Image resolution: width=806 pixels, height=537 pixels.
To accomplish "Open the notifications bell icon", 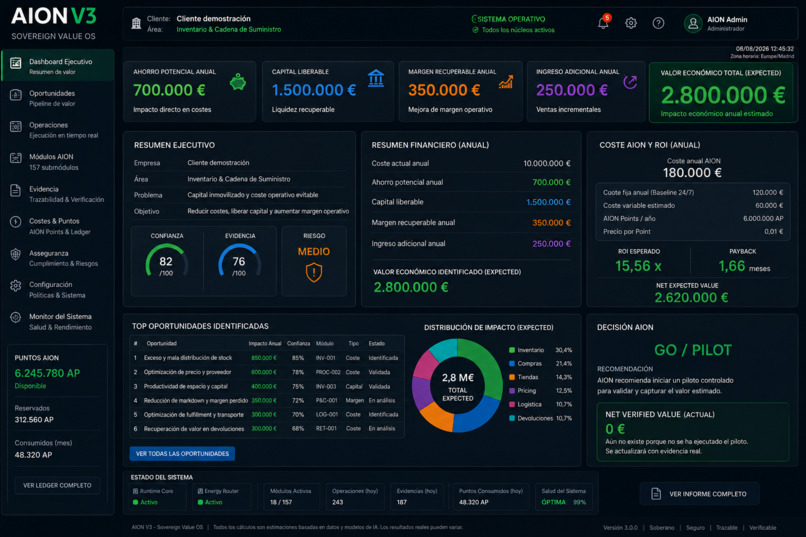I will coord(603,23).
